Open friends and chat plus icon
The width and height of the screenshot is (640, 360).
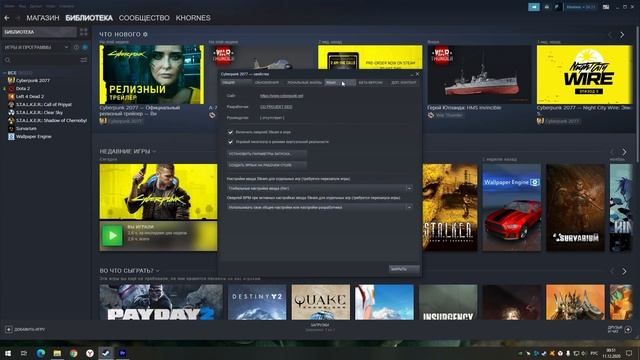pos(628,329)
